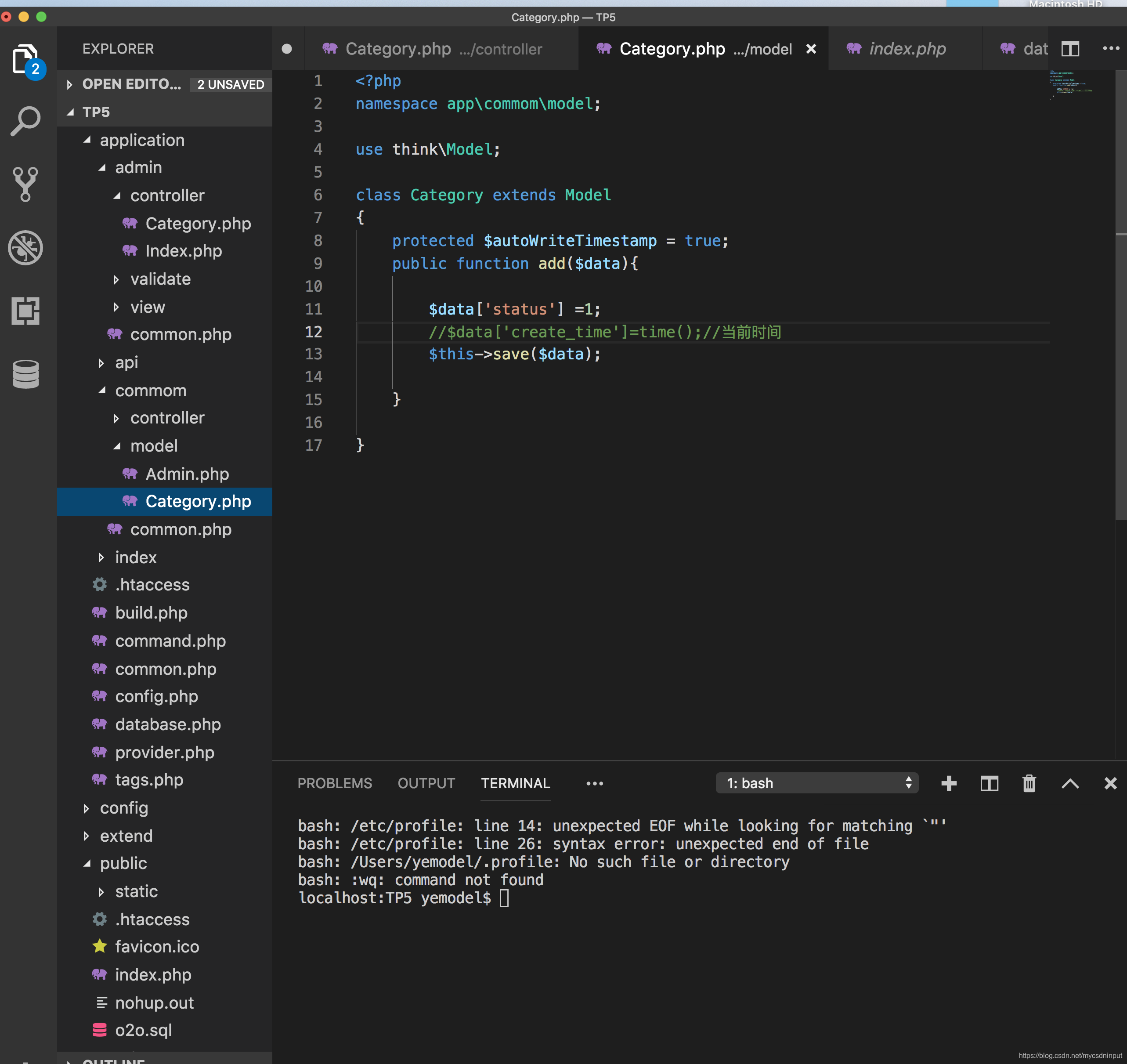Split the terminal pane
This screenshot has height=1064, width=1127.
[989, 783]
